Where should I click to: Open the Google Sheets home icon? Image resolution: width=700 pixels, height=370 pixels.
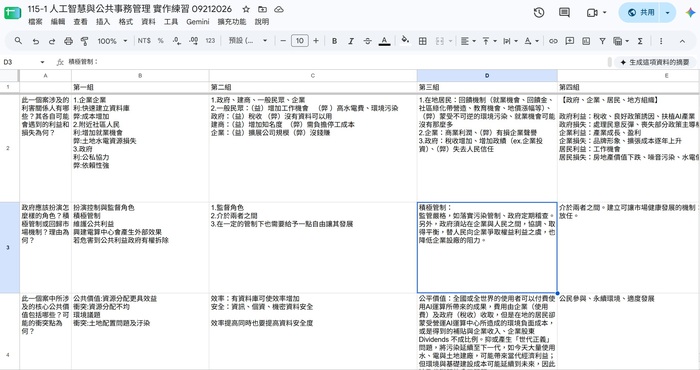pyautogui.click(x=12, y=13)
